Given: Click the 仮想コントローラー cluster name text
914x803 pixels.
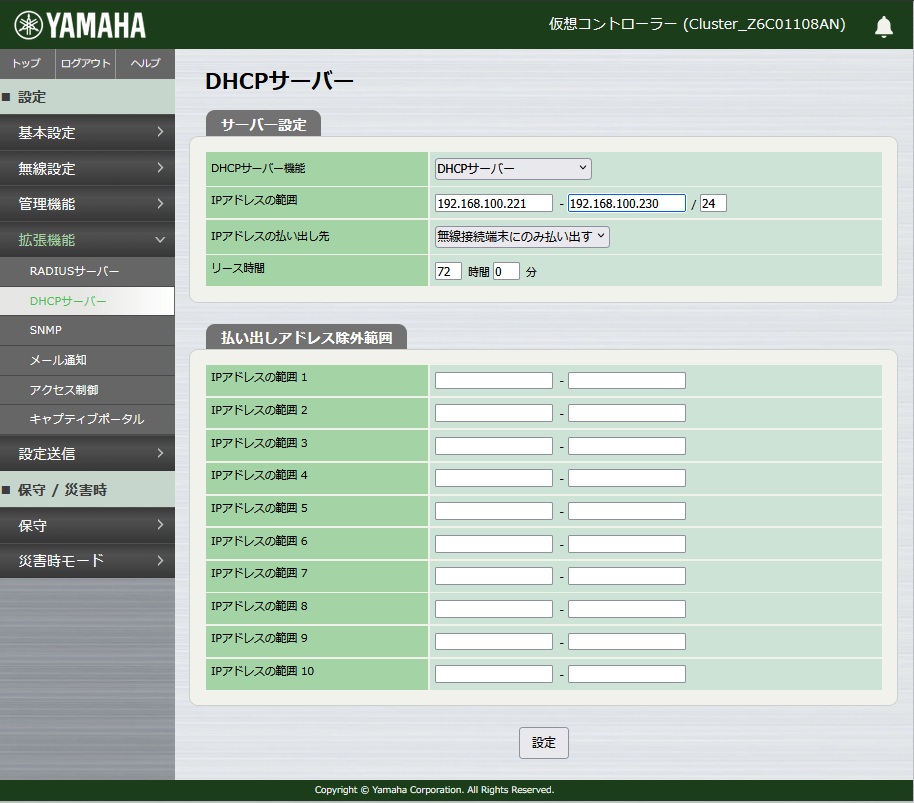Looking at the screenshot, I should (697, 24).
